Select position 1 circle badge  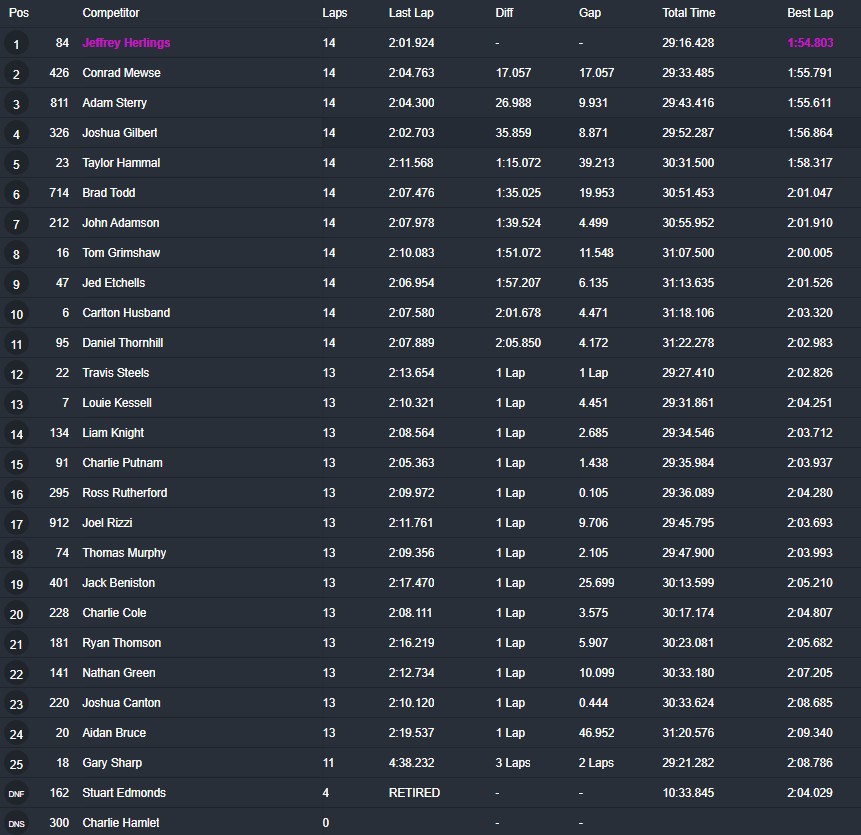[x=16, y=44]
